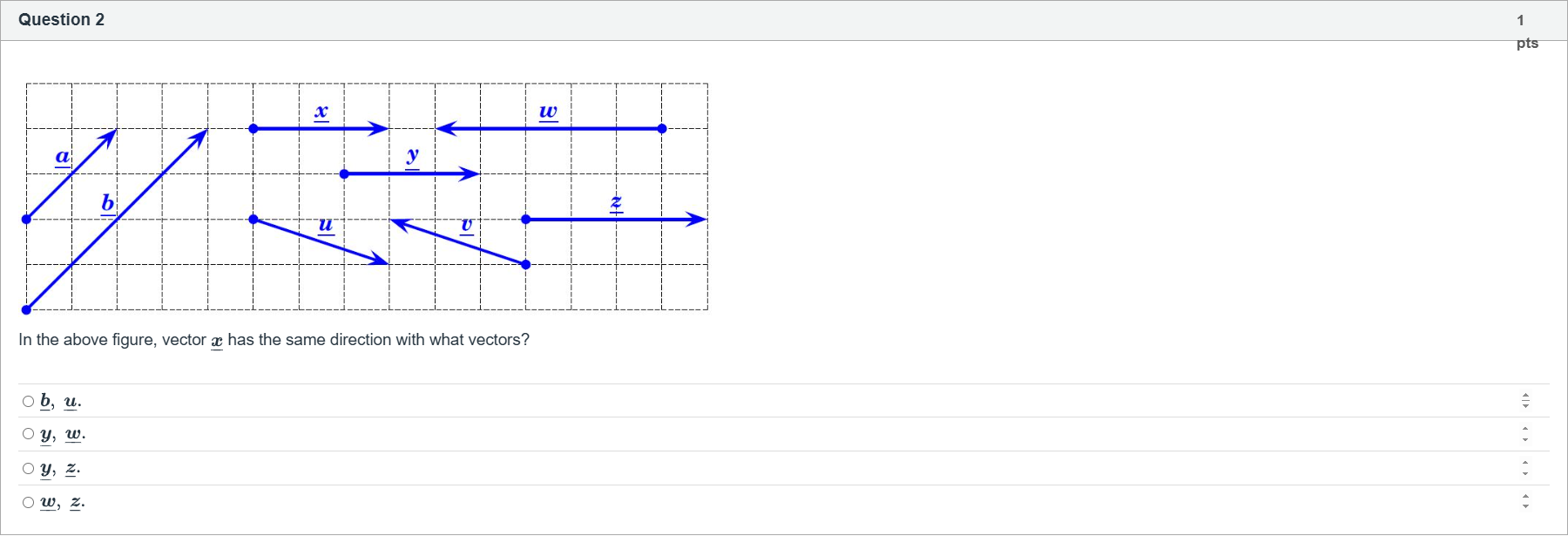Select the vector y arrow in the diagram

409,173
